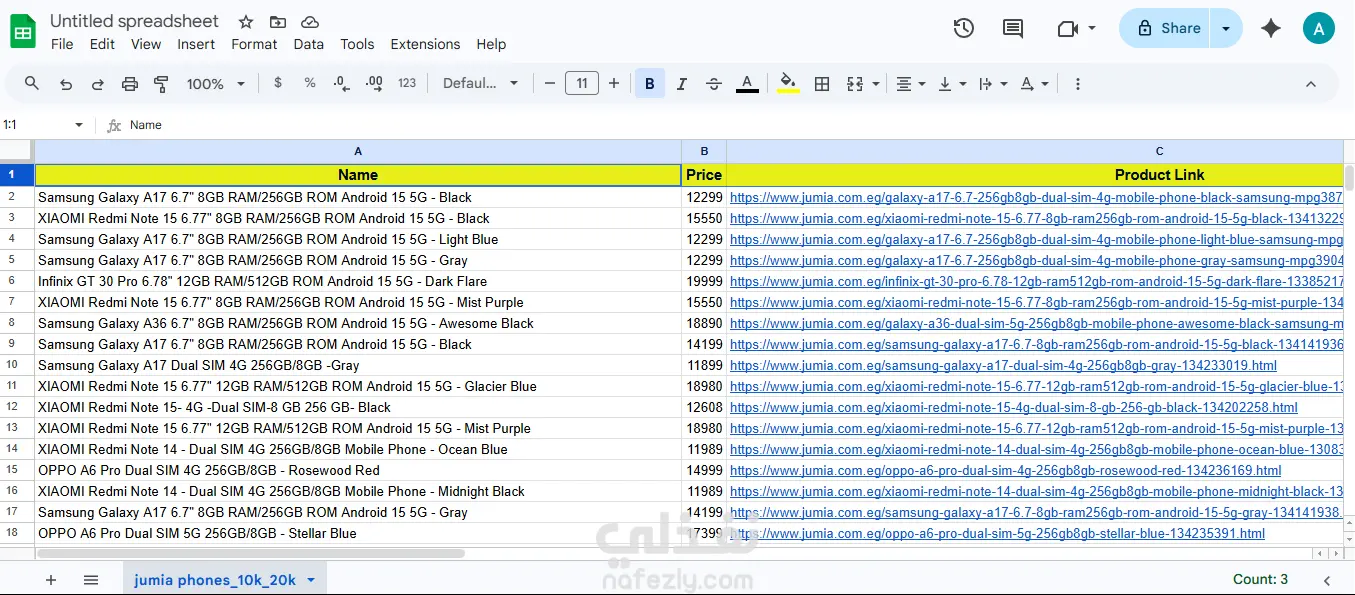
Task: Open the vertical align dropdown
Action: 952,84
